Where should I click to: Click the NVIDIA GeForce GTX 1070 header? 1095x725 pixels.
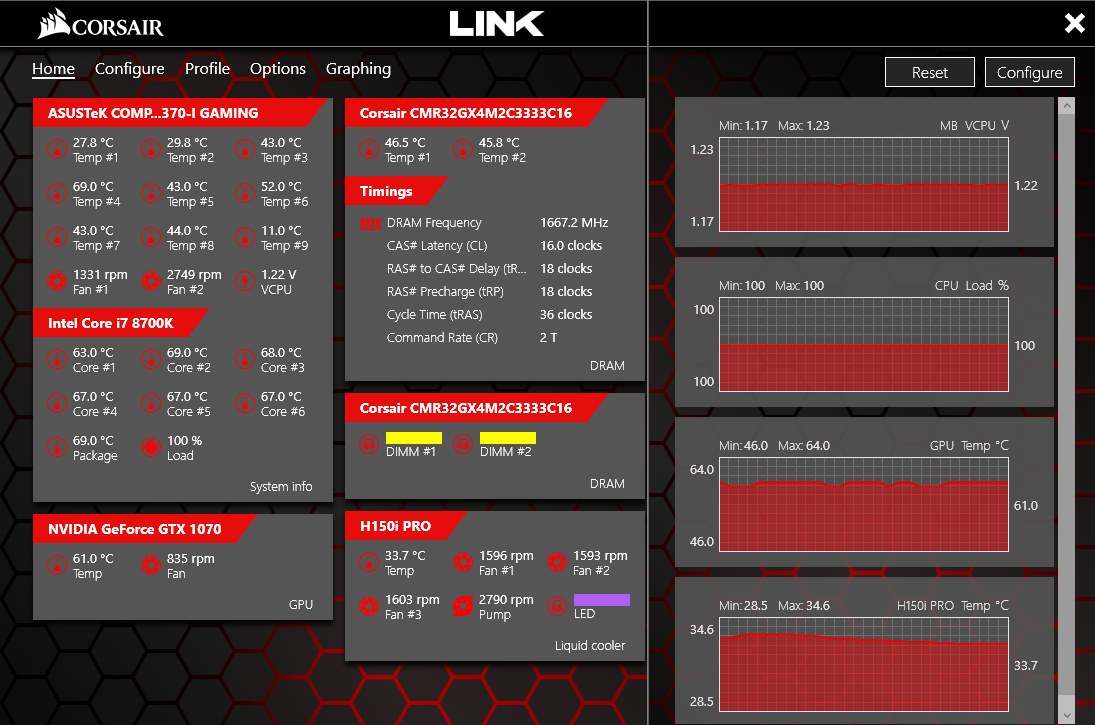click(x=145, y=529)
